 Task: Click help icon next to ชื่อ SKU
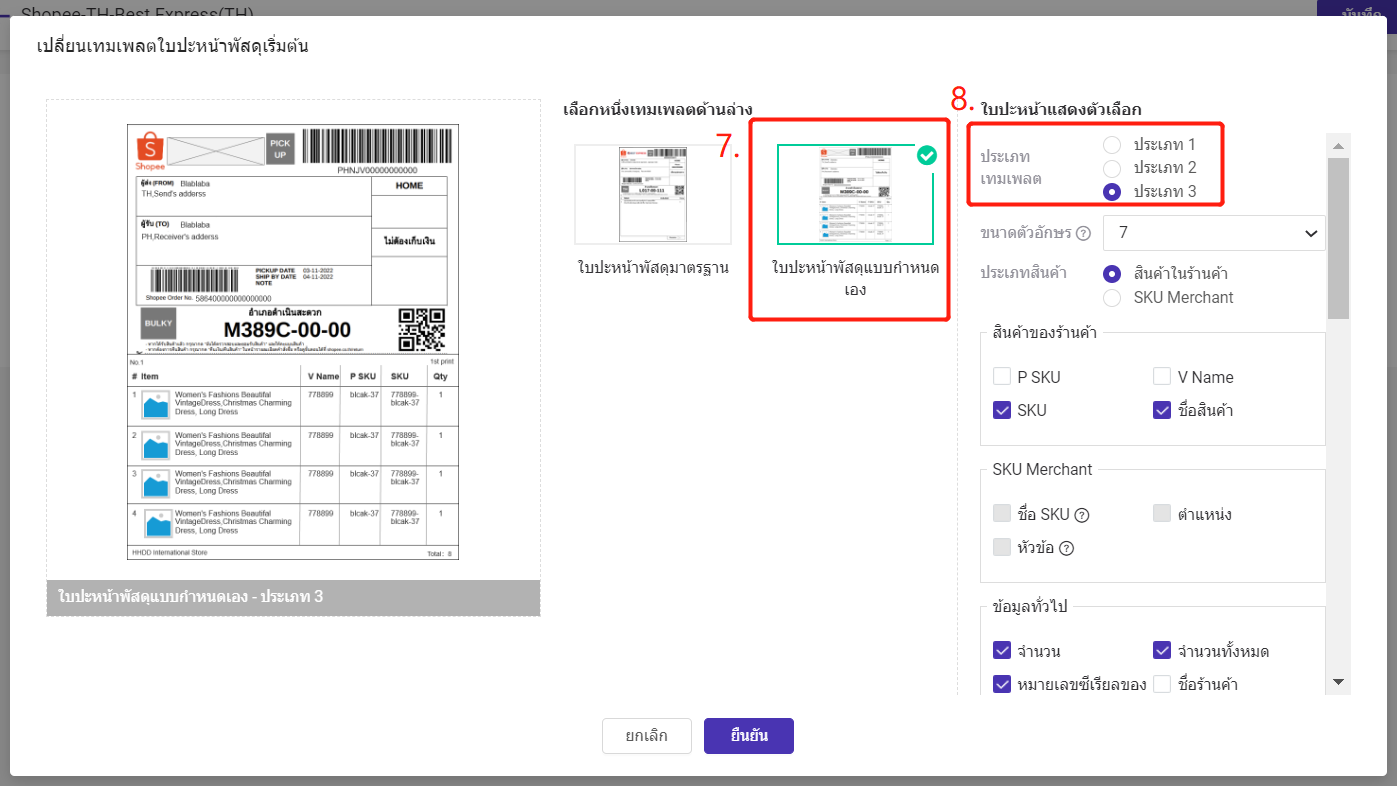pyautogui.click(x=1081, y=515)
